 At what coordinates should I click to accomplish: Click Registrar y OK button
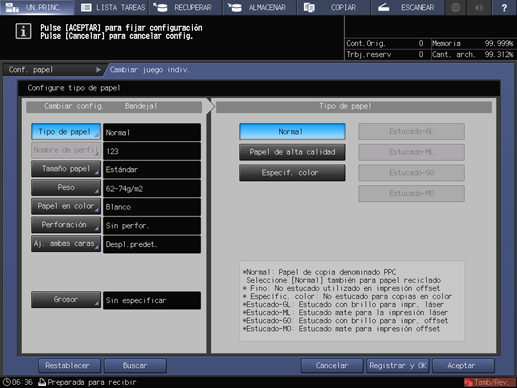pos(398,366)
